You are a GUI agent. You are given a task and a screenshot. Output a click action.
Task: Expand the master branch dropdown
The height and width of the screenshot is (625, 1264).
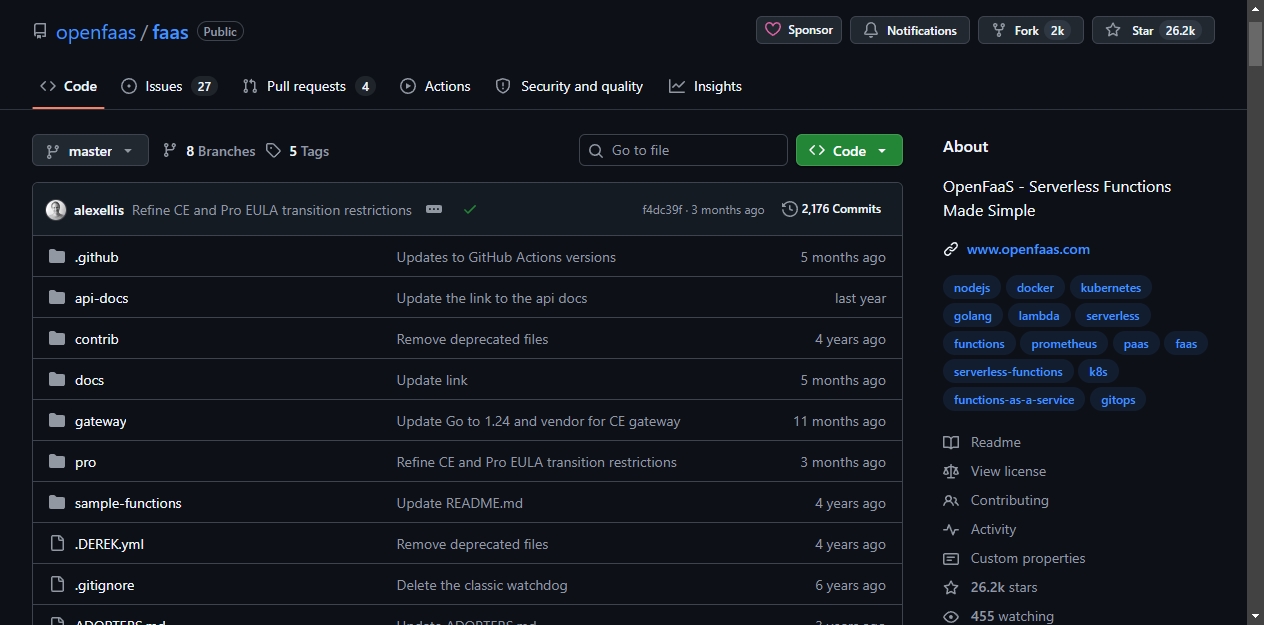90,151
